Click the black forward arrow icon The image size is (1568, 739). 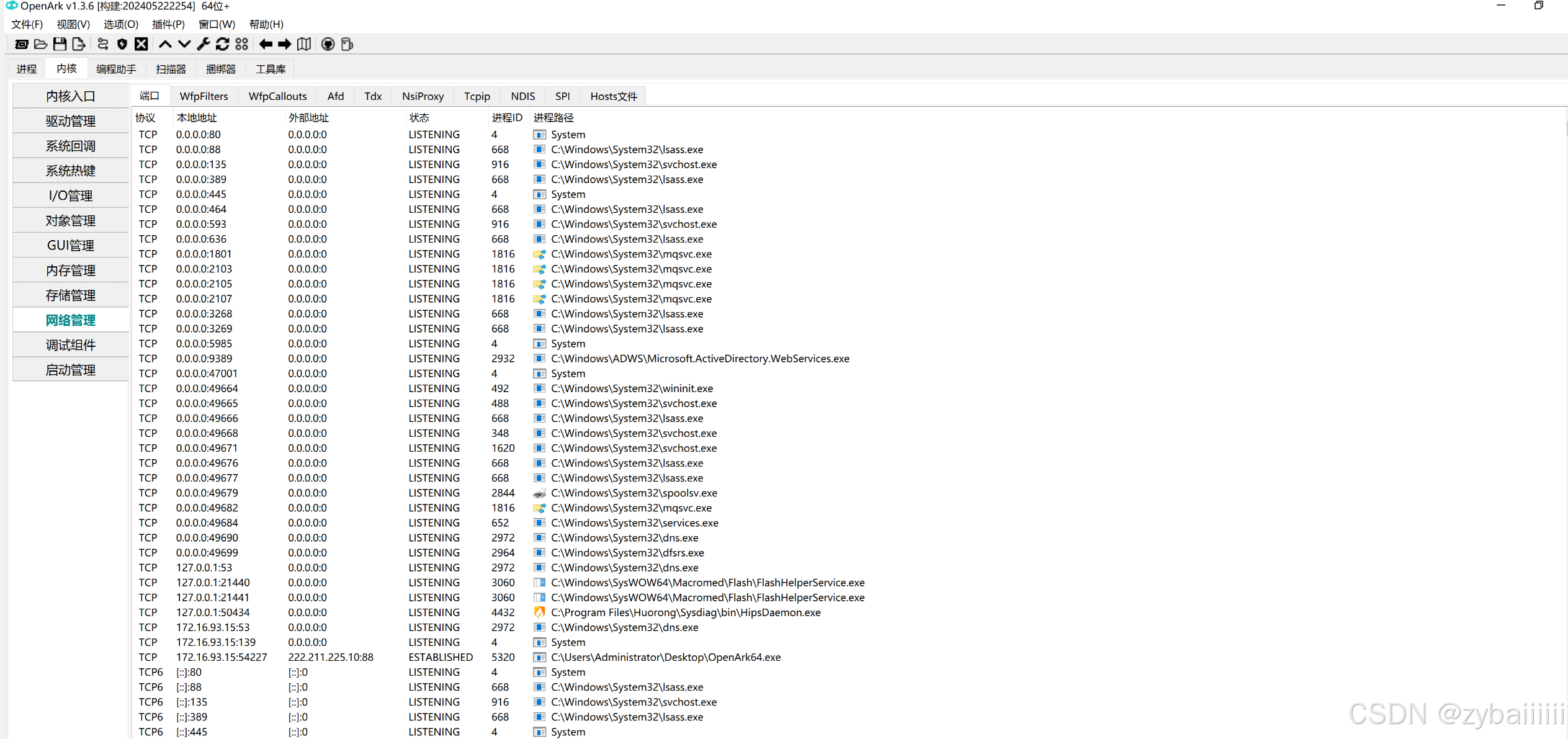(284, 44)
